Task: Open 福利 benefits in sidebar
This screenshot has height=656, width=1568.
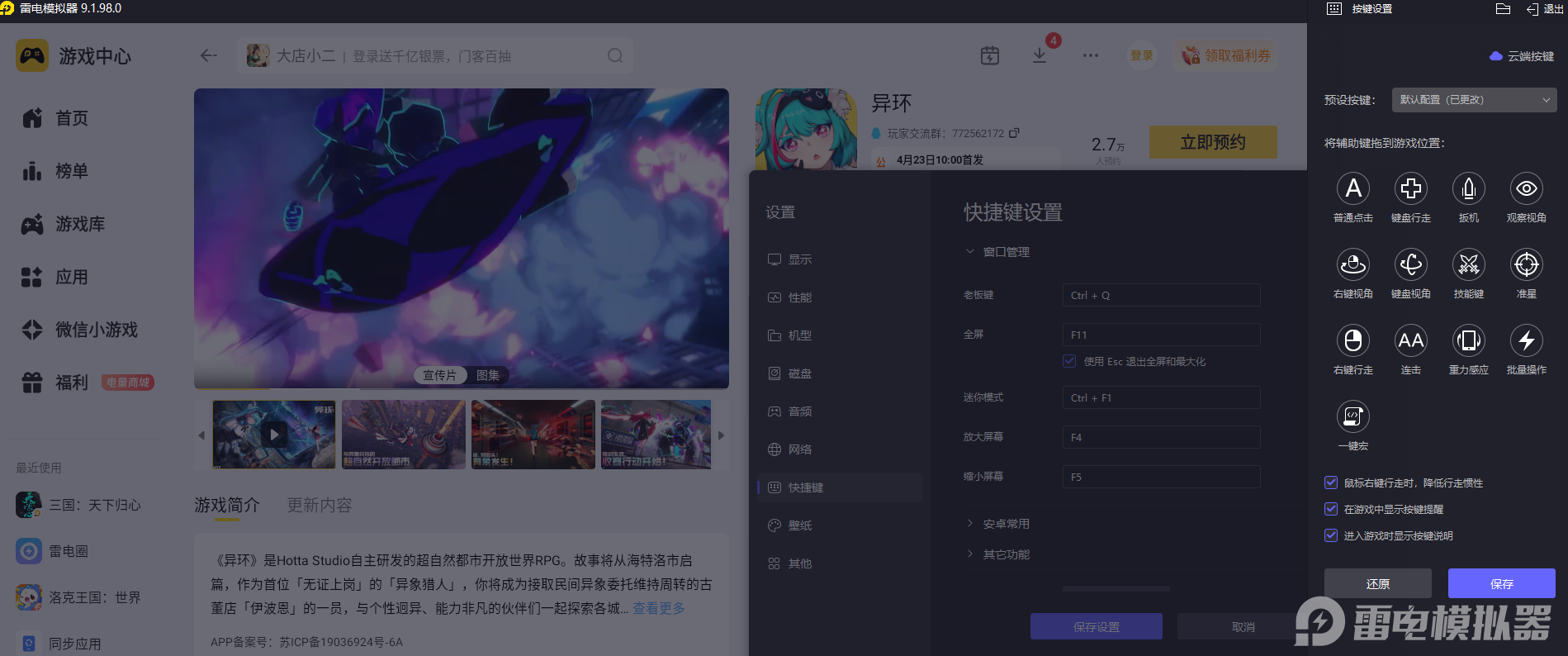Action: (x=55, y=383)
